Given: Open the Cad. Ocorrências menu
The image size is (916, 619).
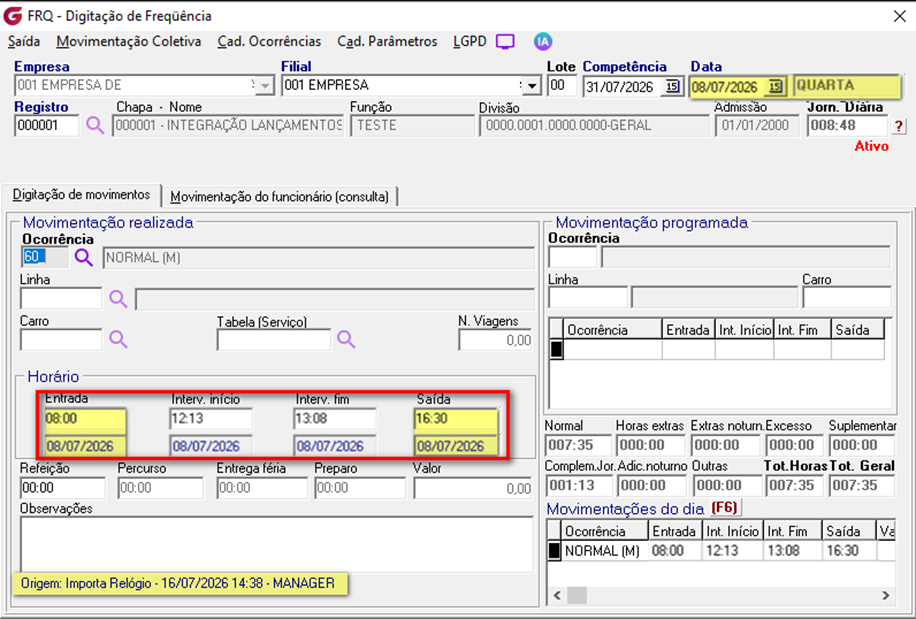Looking at the screenshot, I should [269, 41].
